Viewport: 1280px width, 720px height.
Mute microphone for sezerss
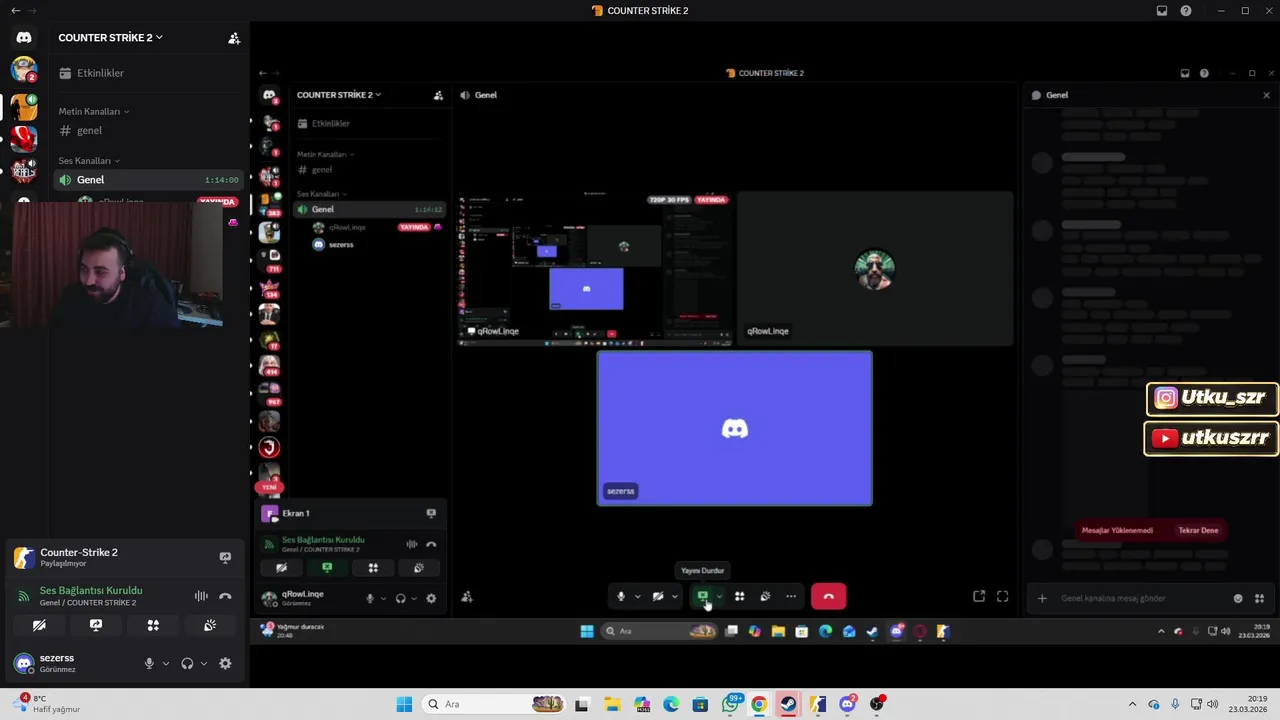coord(149,663)
